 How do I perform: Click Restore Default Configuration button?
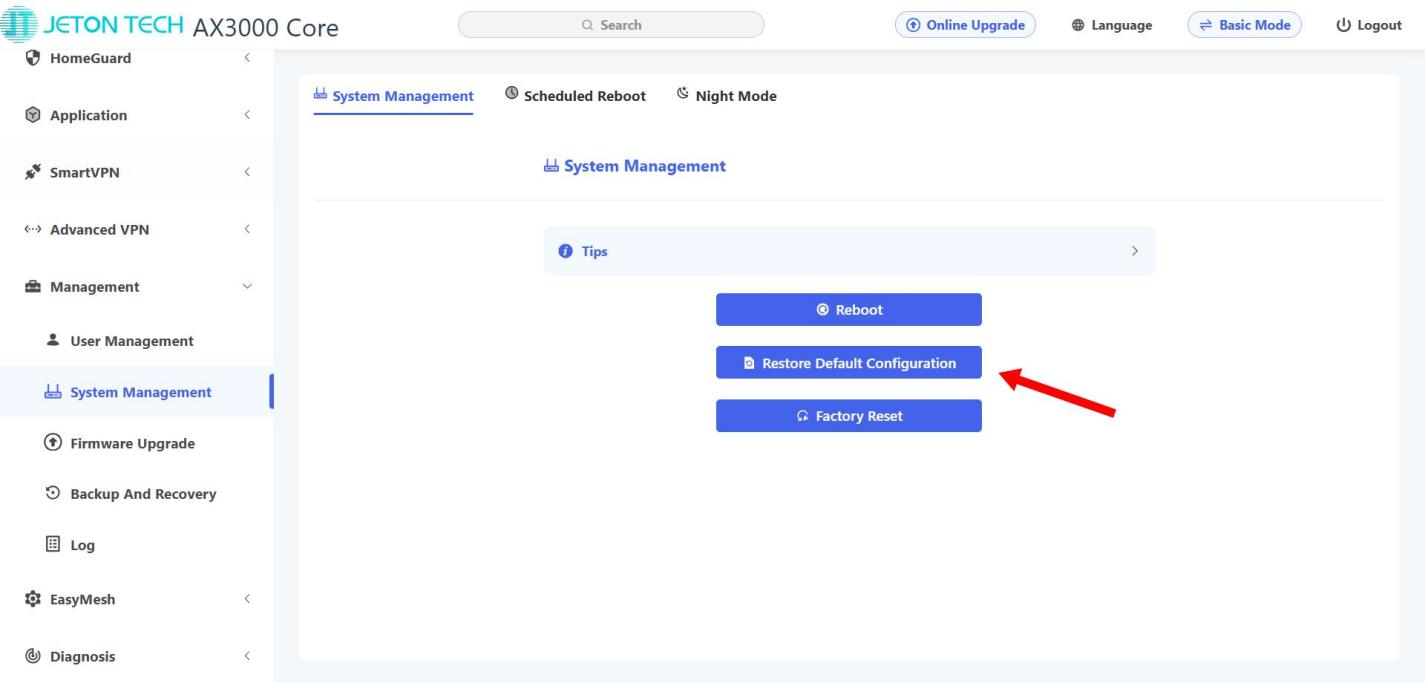pyautogui.click(x=849, y=363)
